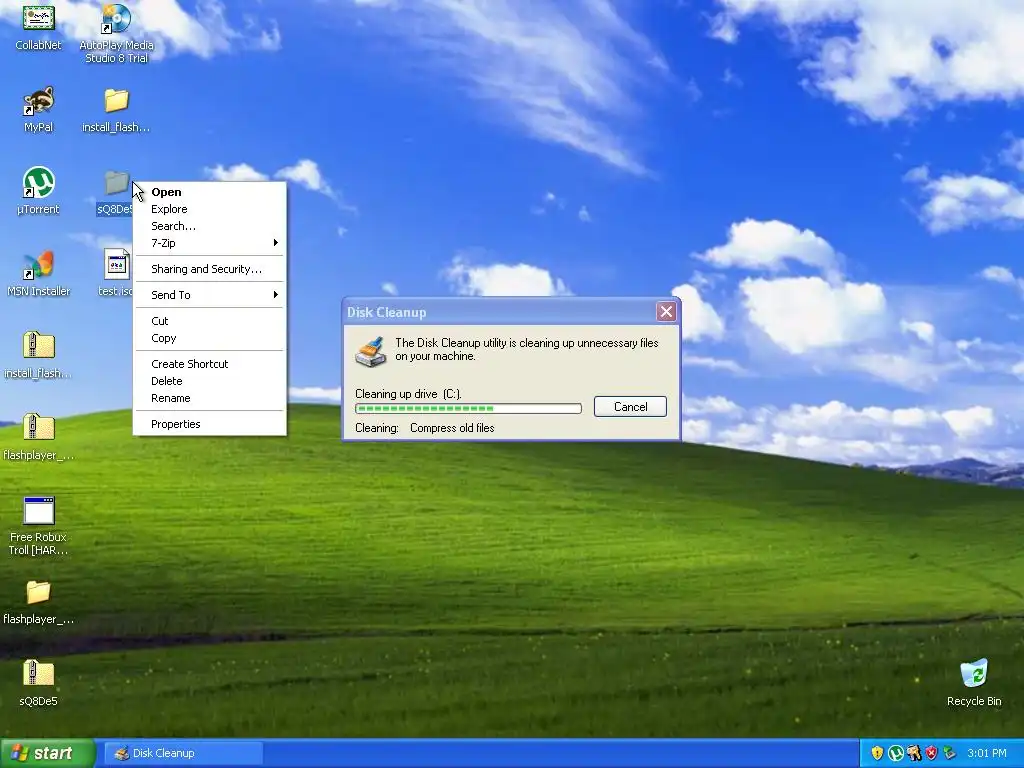Image resolution: width=1024 pixels, height=768 pixels.
Task: Select the install_flash zip archive icon
Action: (39, 346)
